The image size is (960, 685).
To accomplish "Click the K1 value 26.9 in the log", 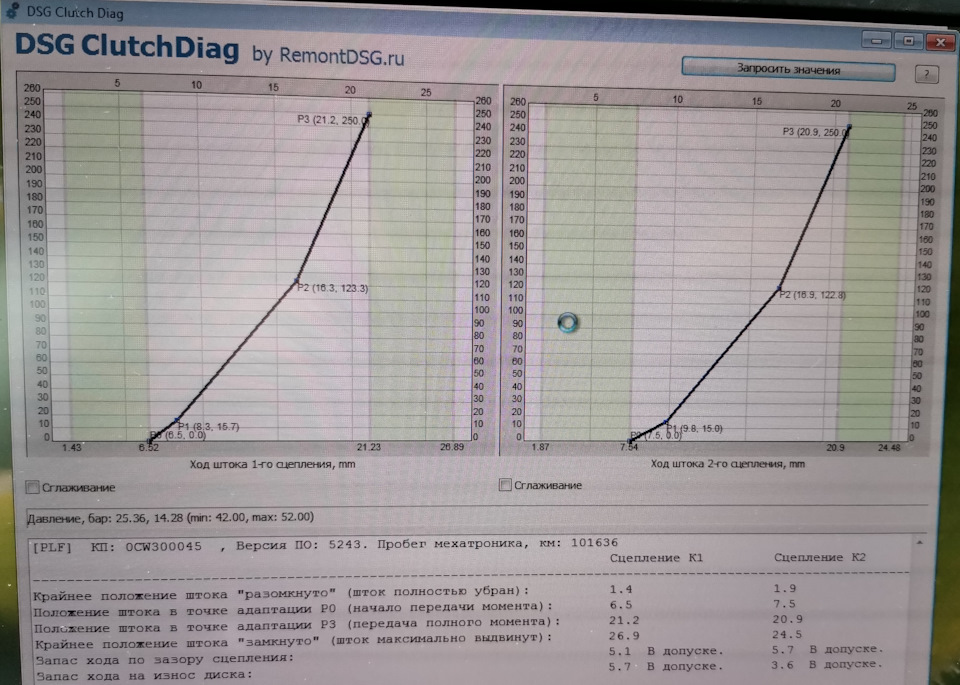I will pos(624,635).
